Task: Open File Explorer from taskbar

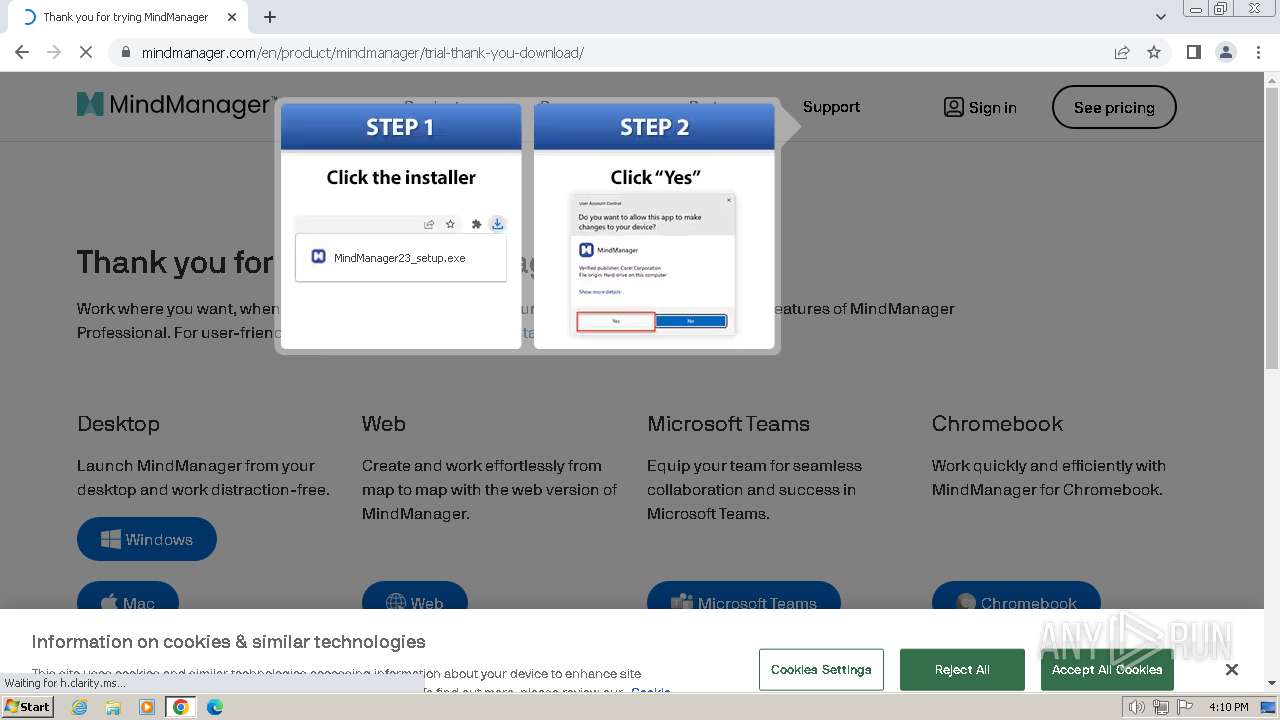Action: 113,707
